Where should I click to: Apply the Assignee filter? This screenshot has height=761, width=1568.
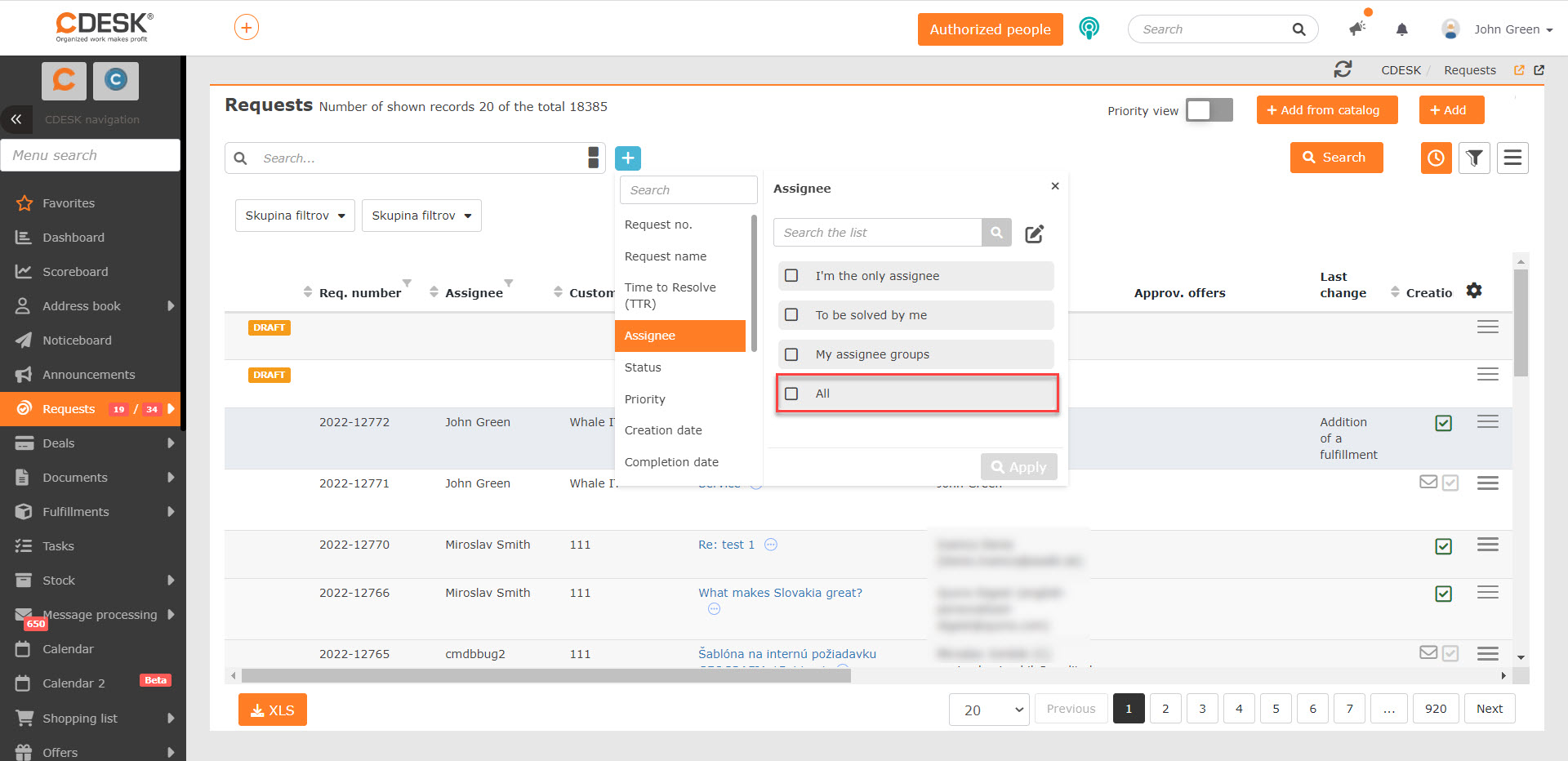click(x=1018, y=467)
